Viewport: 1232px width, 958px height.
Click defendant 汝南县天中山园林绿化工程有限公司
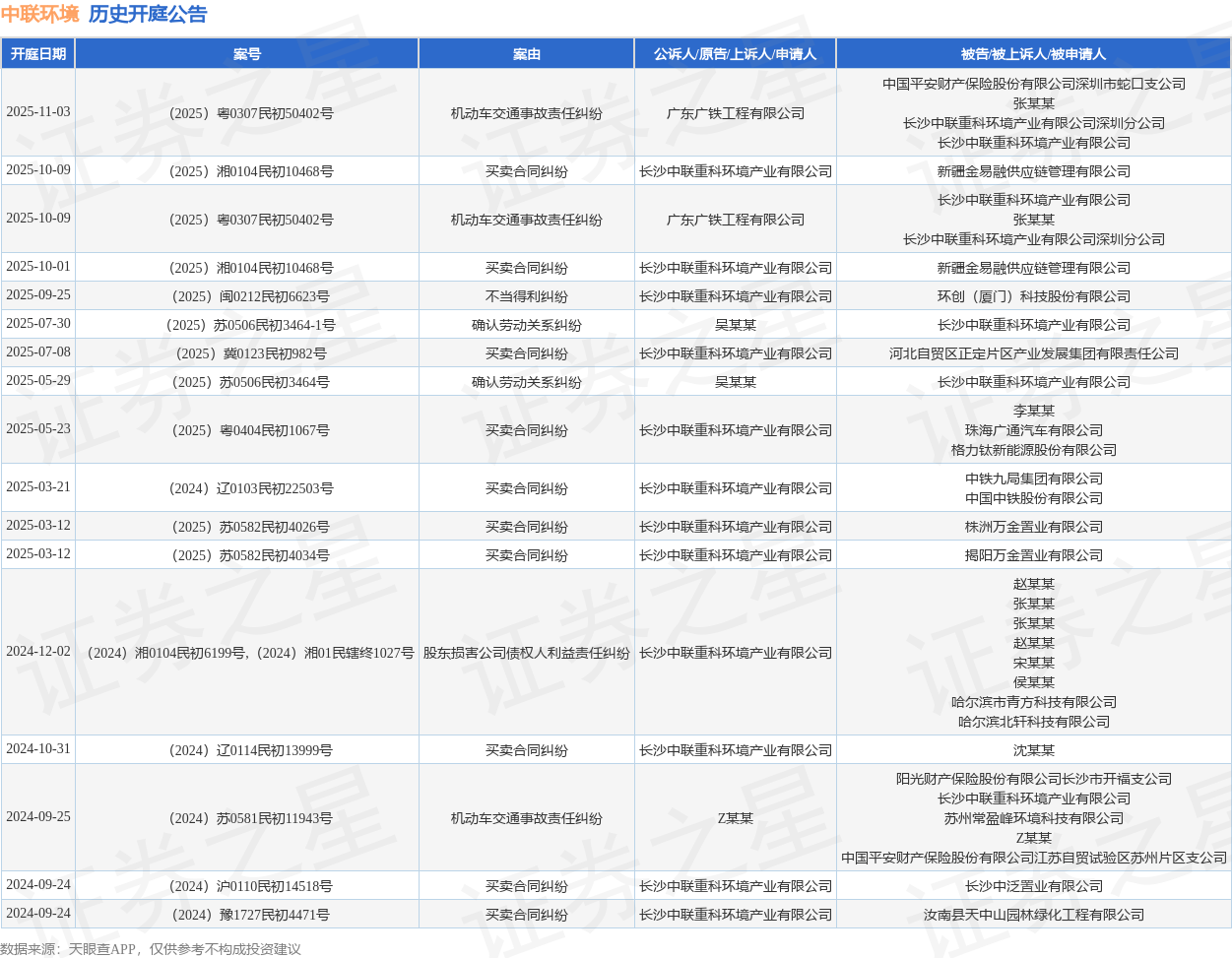(1034, 915)
